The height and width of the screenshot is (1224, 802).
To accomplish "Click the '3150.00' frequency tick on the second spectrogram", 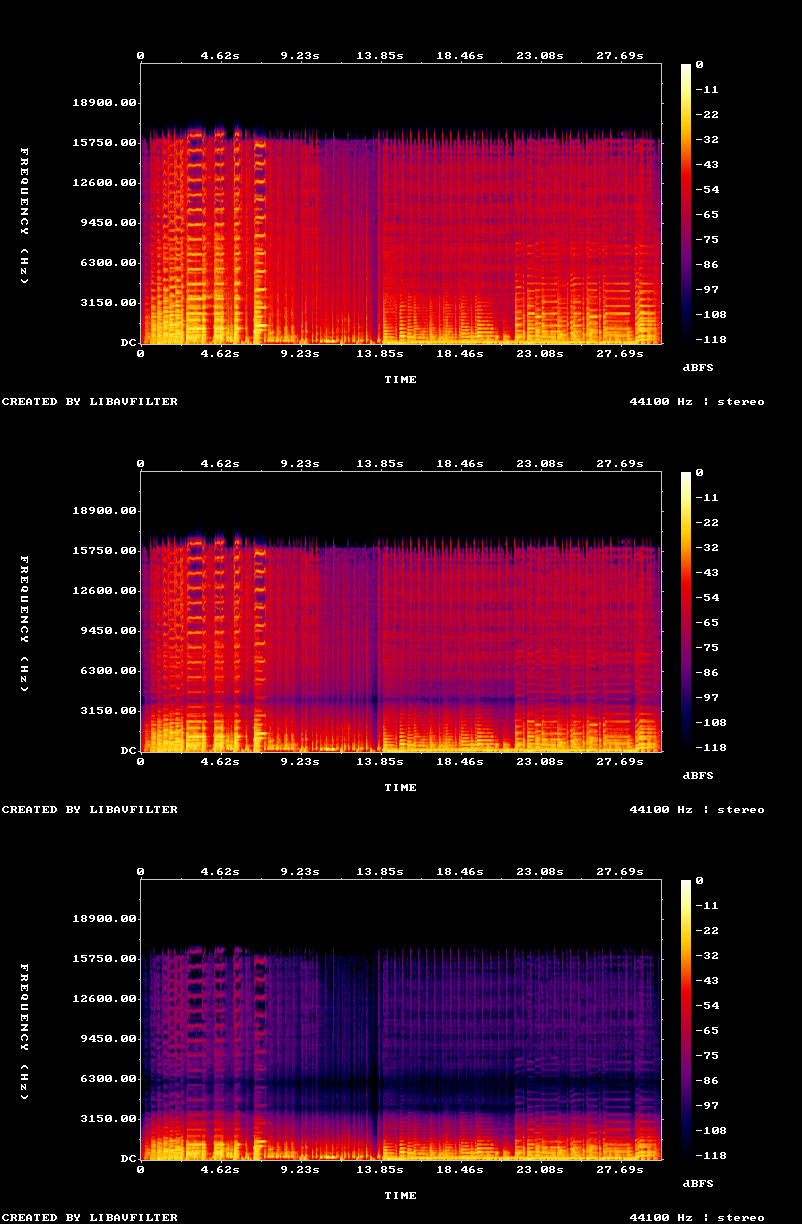I will point(109,711).
